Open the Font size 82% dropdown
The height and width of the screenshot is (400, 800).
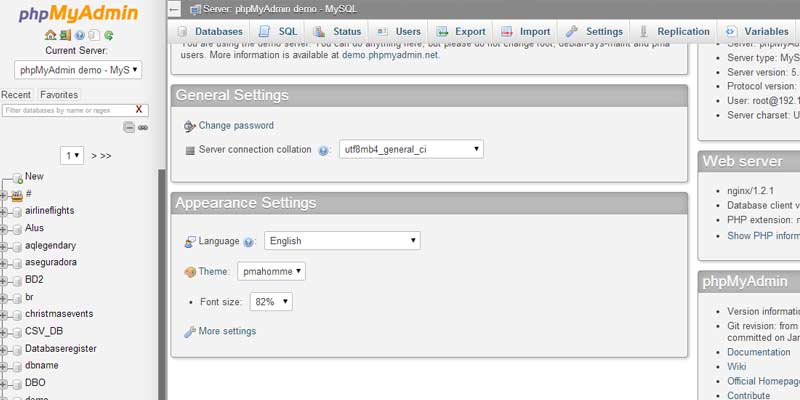coord(271,302)
